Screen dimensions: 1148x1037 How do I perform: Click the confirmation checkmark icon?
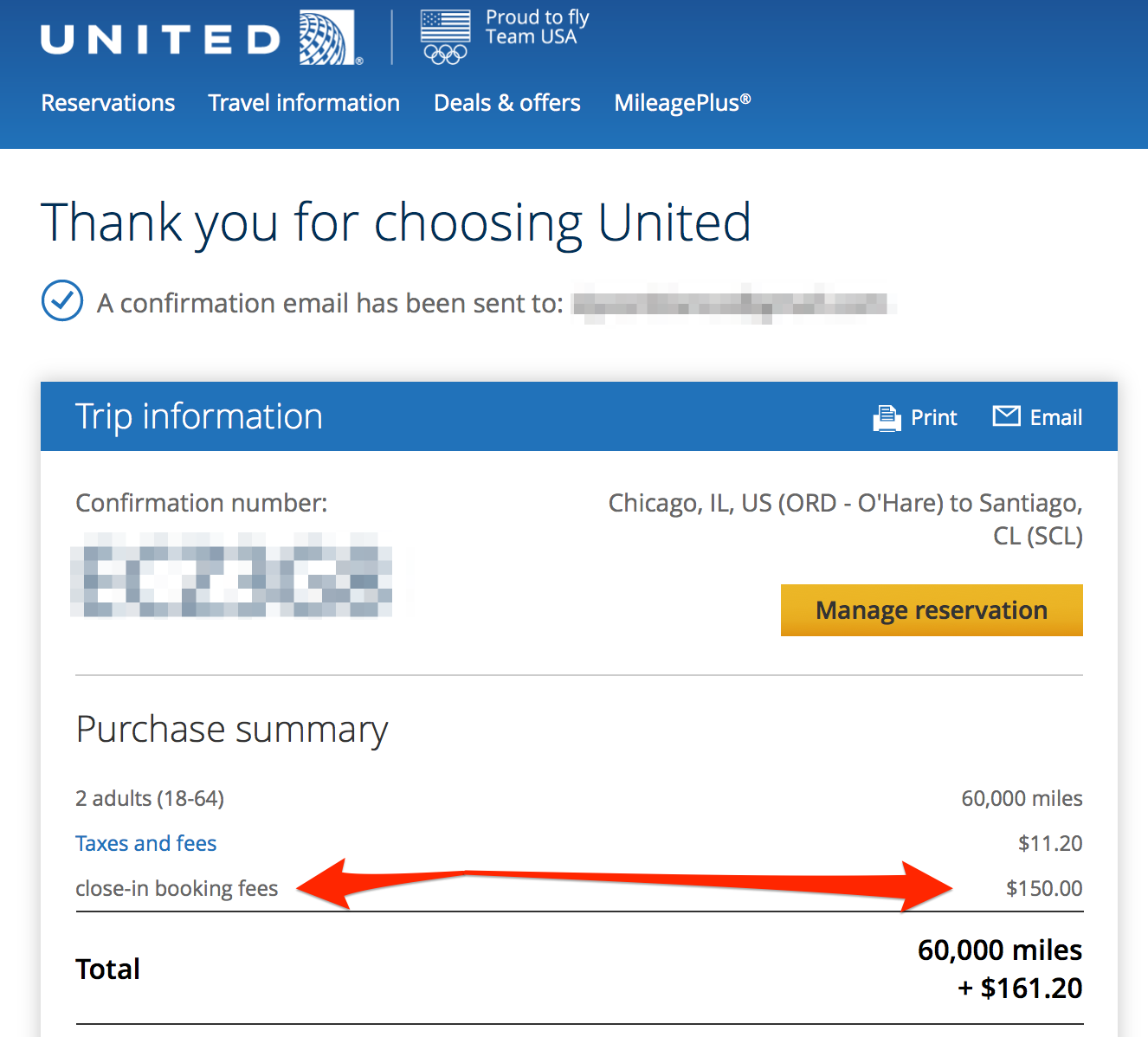click(x=61, y=301)
